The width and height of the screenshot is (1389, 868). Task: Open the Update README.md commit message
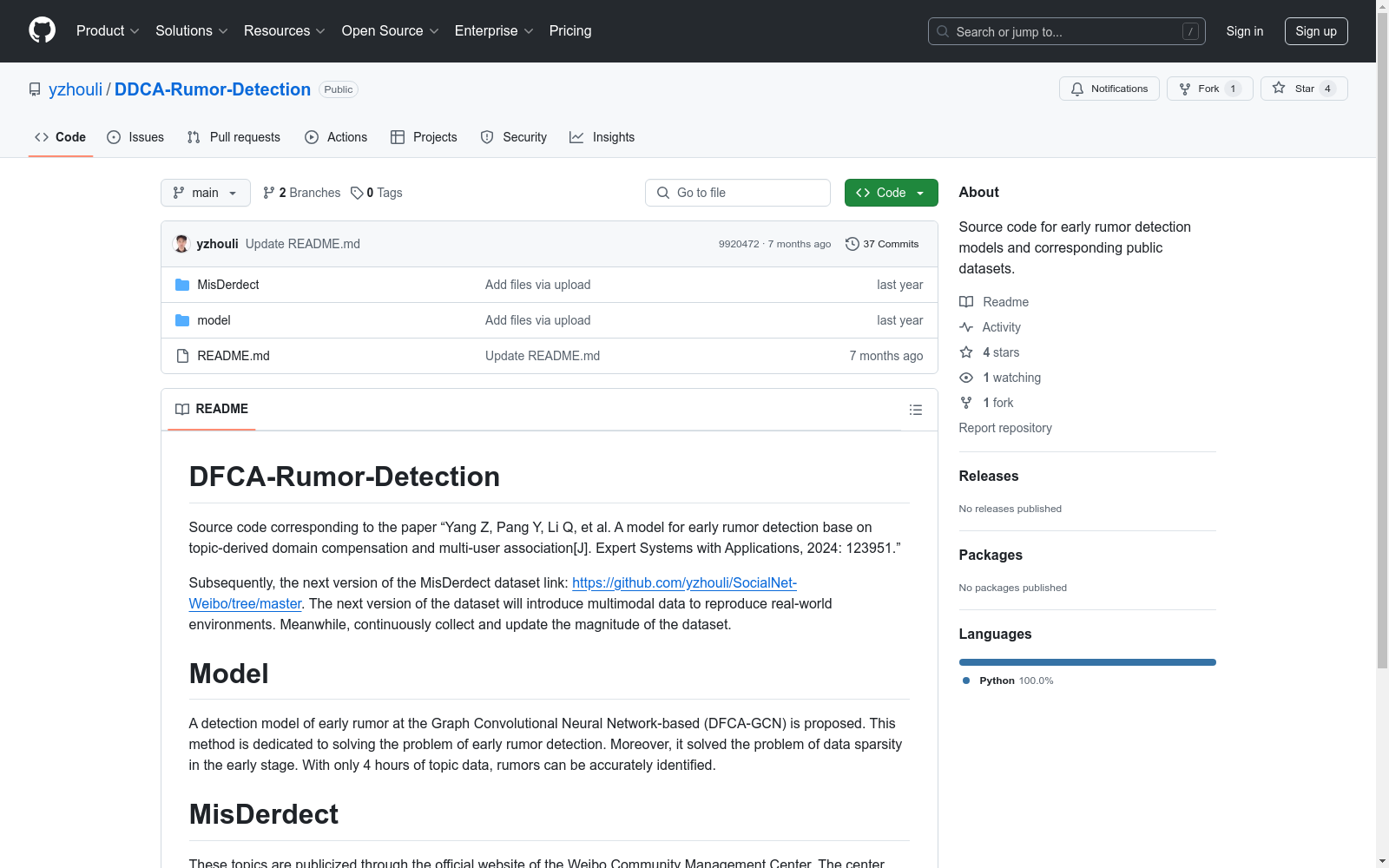click(303, 244)
